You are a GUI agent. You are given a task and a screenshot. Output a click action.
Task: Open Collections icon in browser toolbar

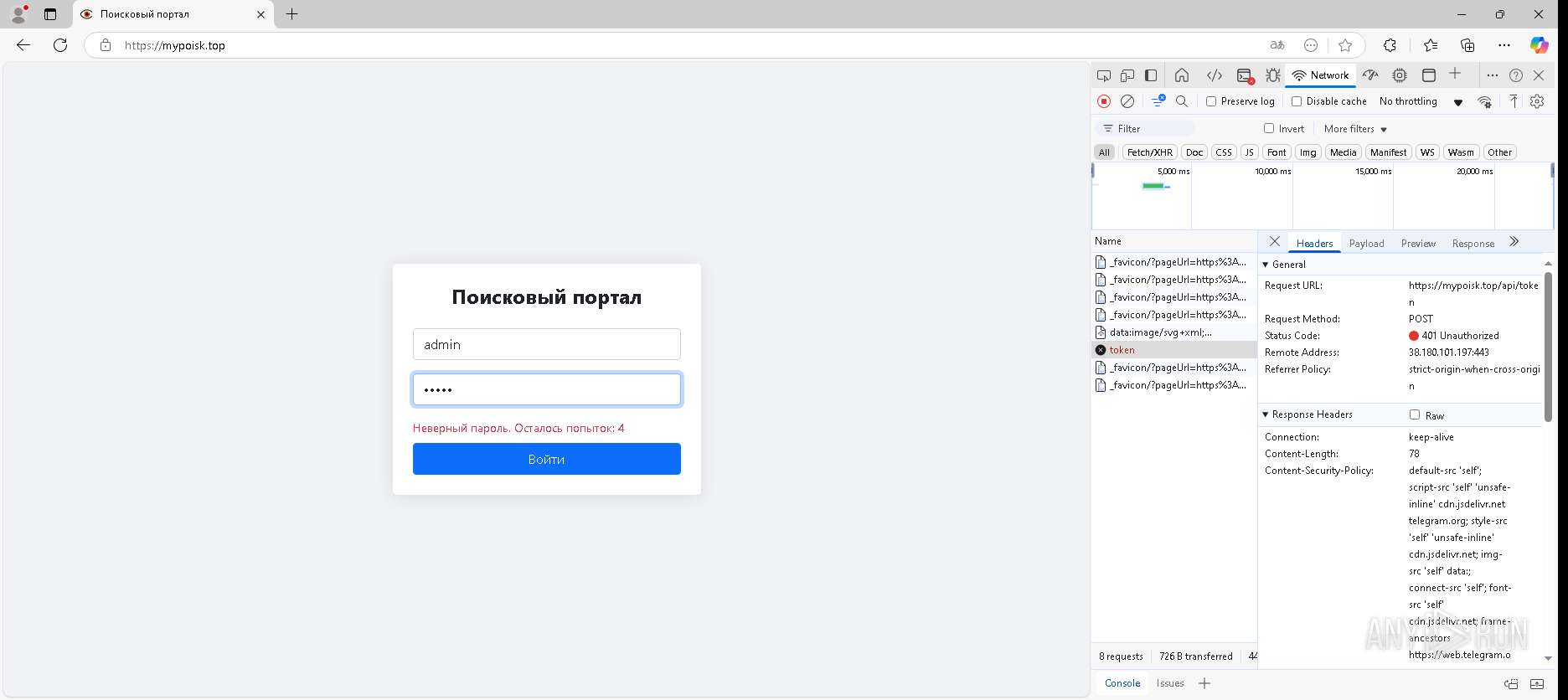[x=1467, y=45]
